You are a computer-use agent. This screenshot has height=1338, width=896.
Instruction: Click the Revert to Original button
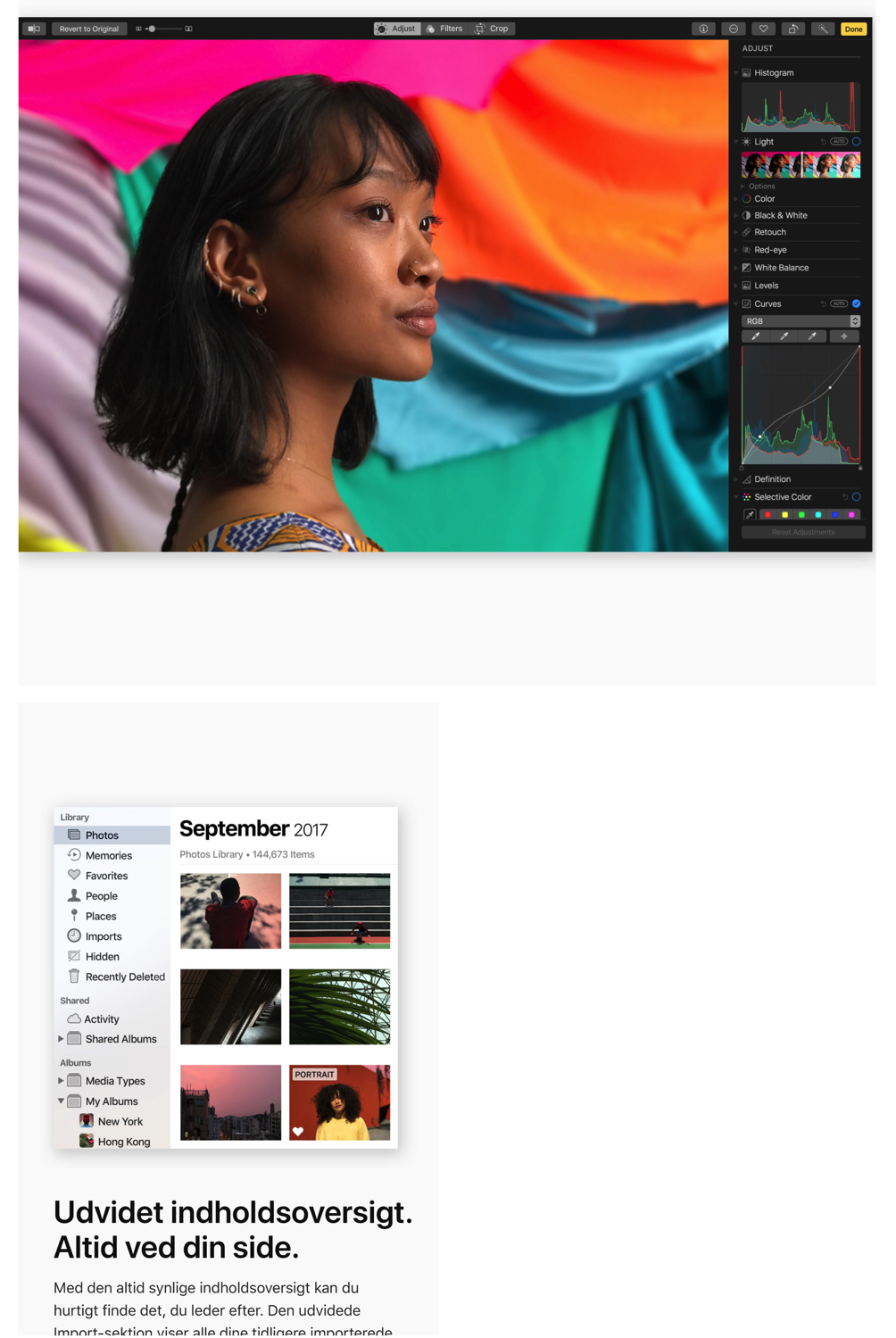coord(89,29)
